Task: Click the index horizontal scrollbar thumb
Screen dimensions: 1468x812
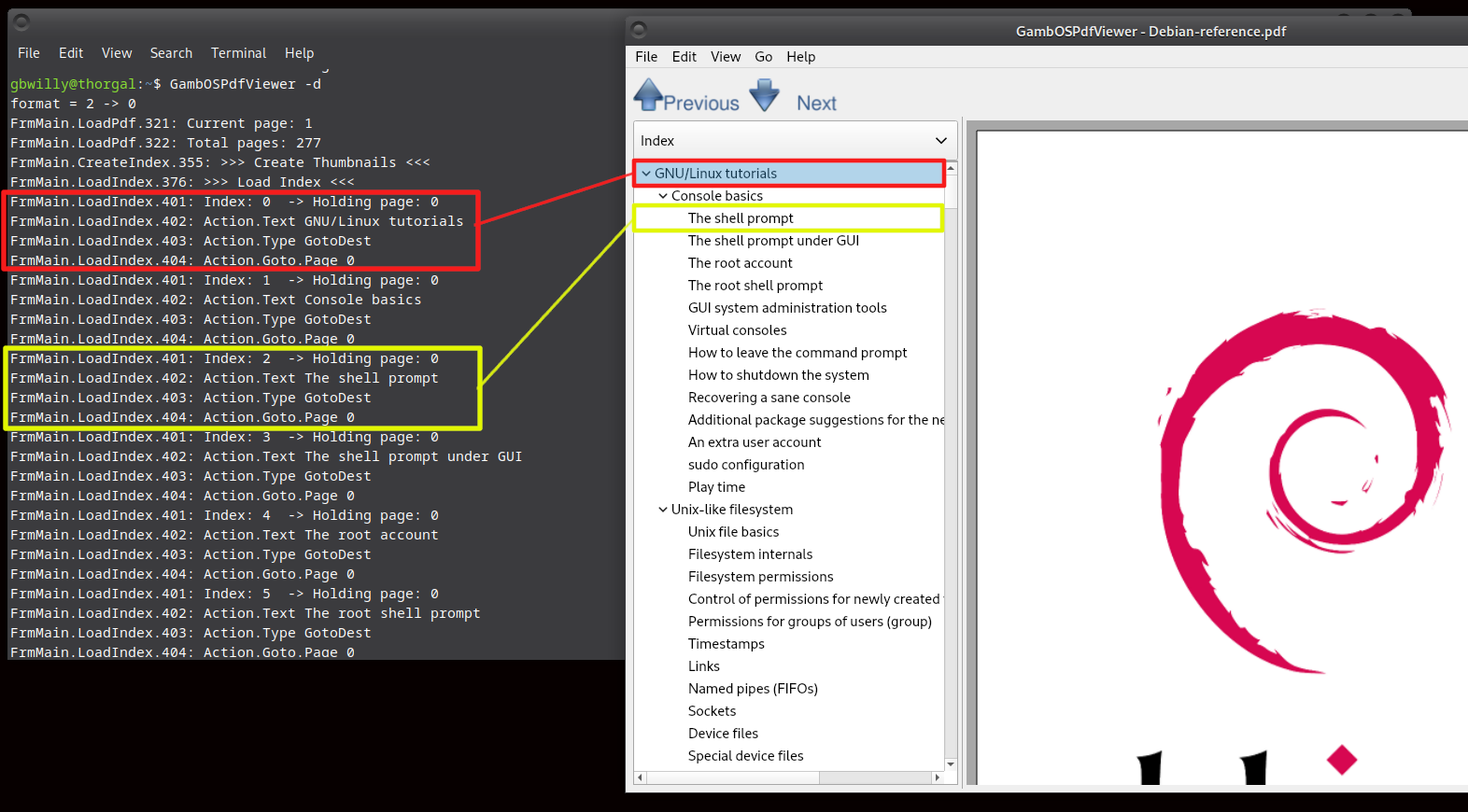Action: (x=732, y=777)
